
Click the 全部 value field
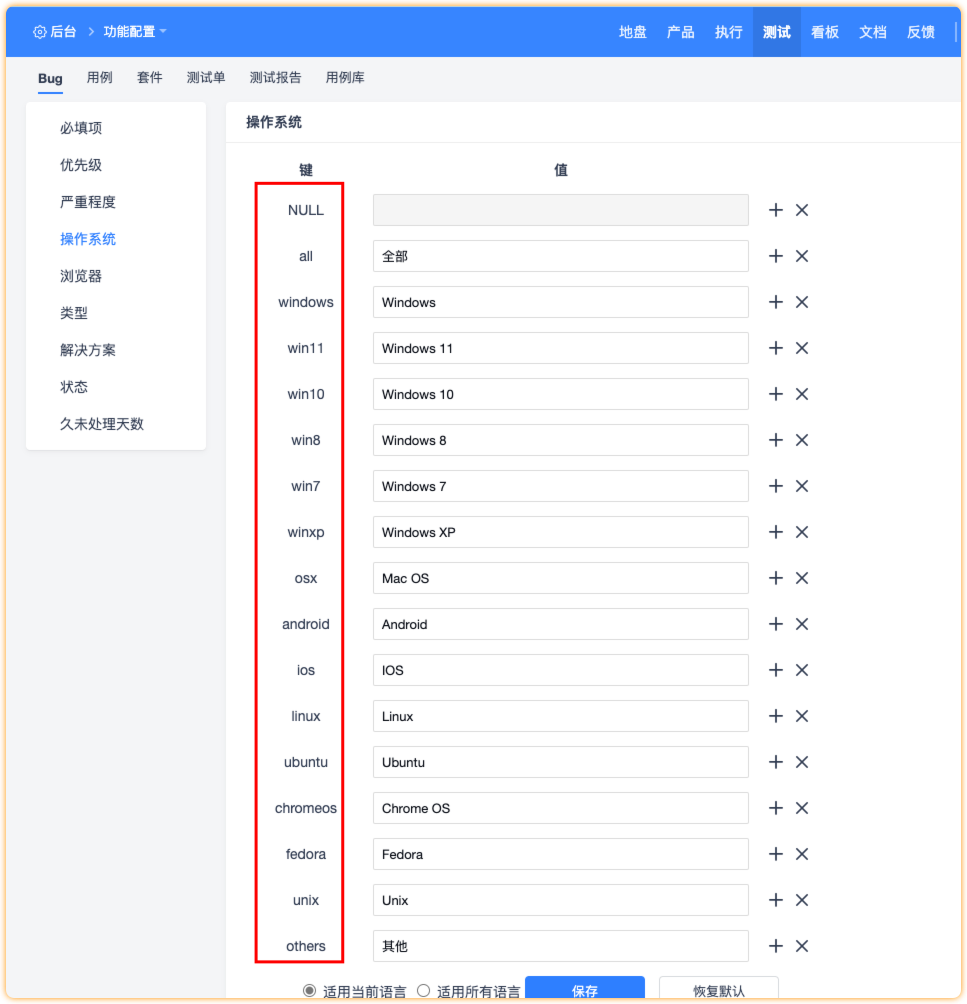pyautogui.click(x=560, y=256)
